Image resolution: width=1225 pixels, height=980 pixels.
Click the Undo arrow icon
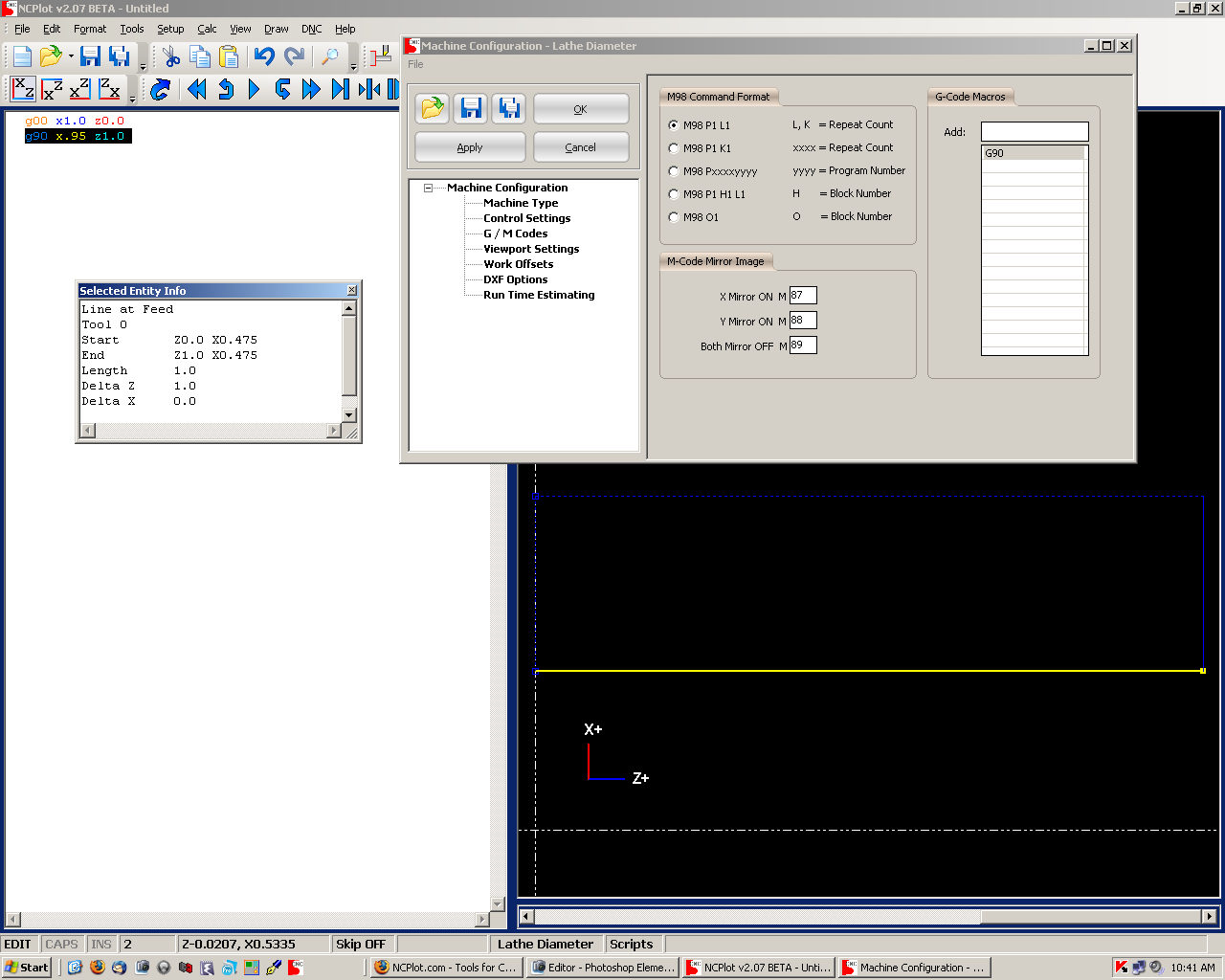point(265,56)
